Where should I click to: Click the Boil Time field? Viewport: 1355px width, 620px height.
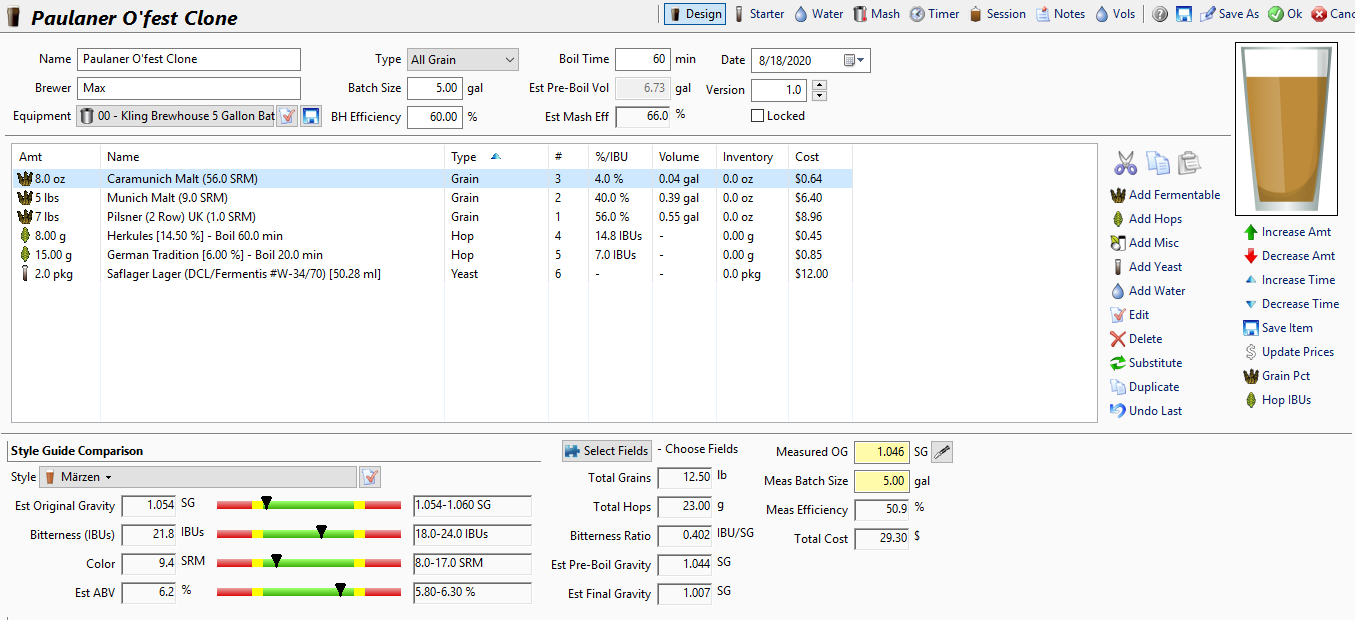tap(642, 59)
